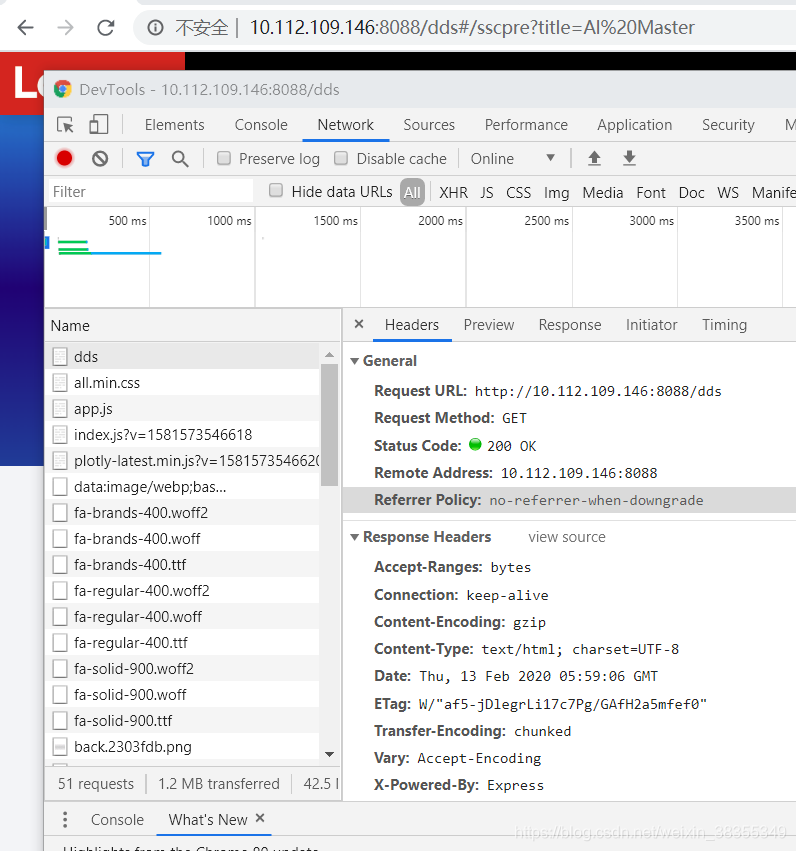Clear the network log icon
796x851 pixels.
[x=100, y=158]
